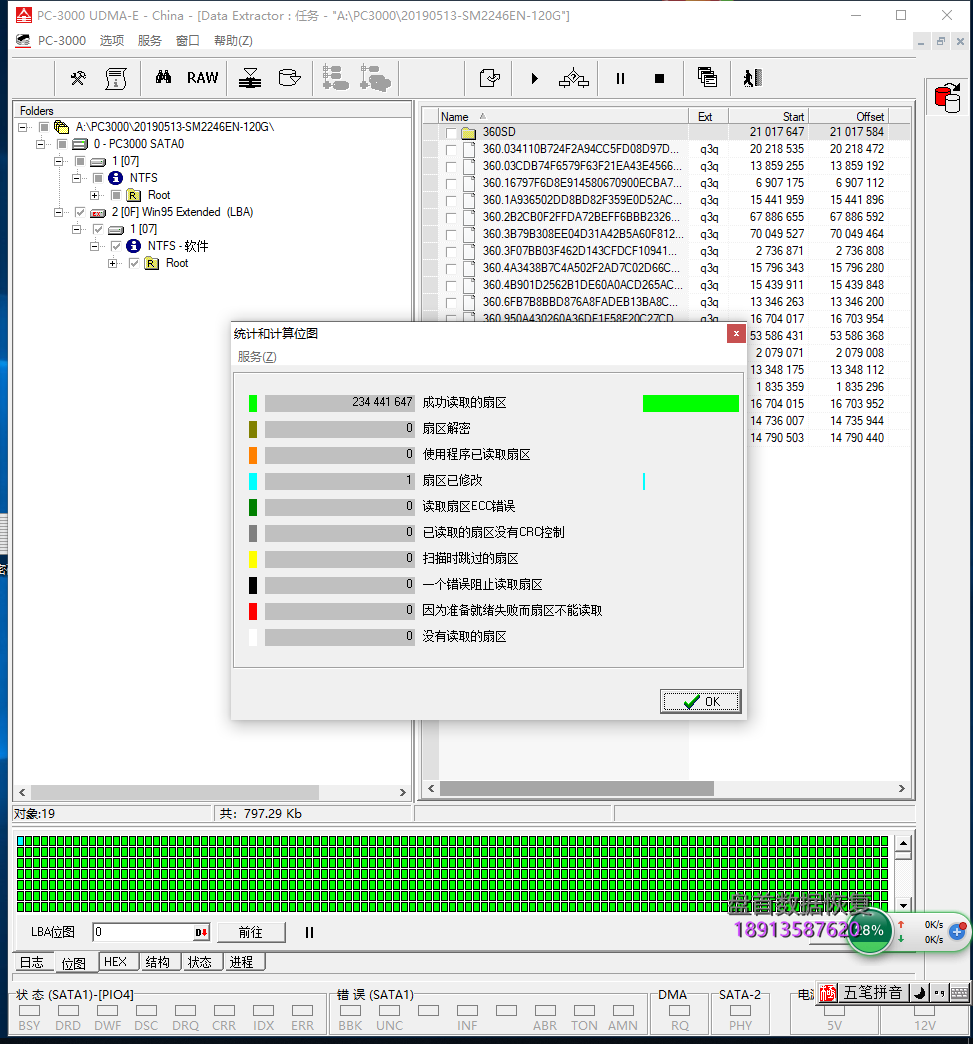The image size is (973, 1044).
Task: Start the task with the play icon
Action: tap(532, 77)
